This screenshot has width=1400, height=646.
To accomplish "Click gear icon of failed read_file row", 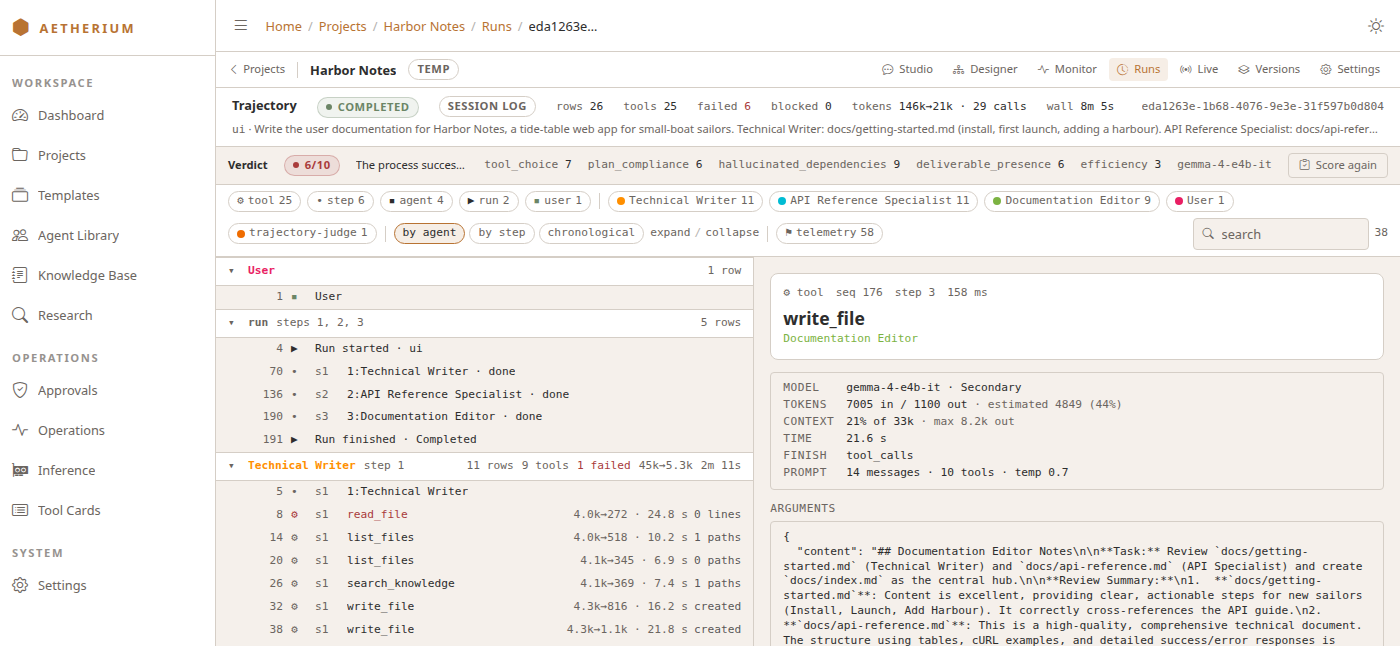I will coord(294,515).
